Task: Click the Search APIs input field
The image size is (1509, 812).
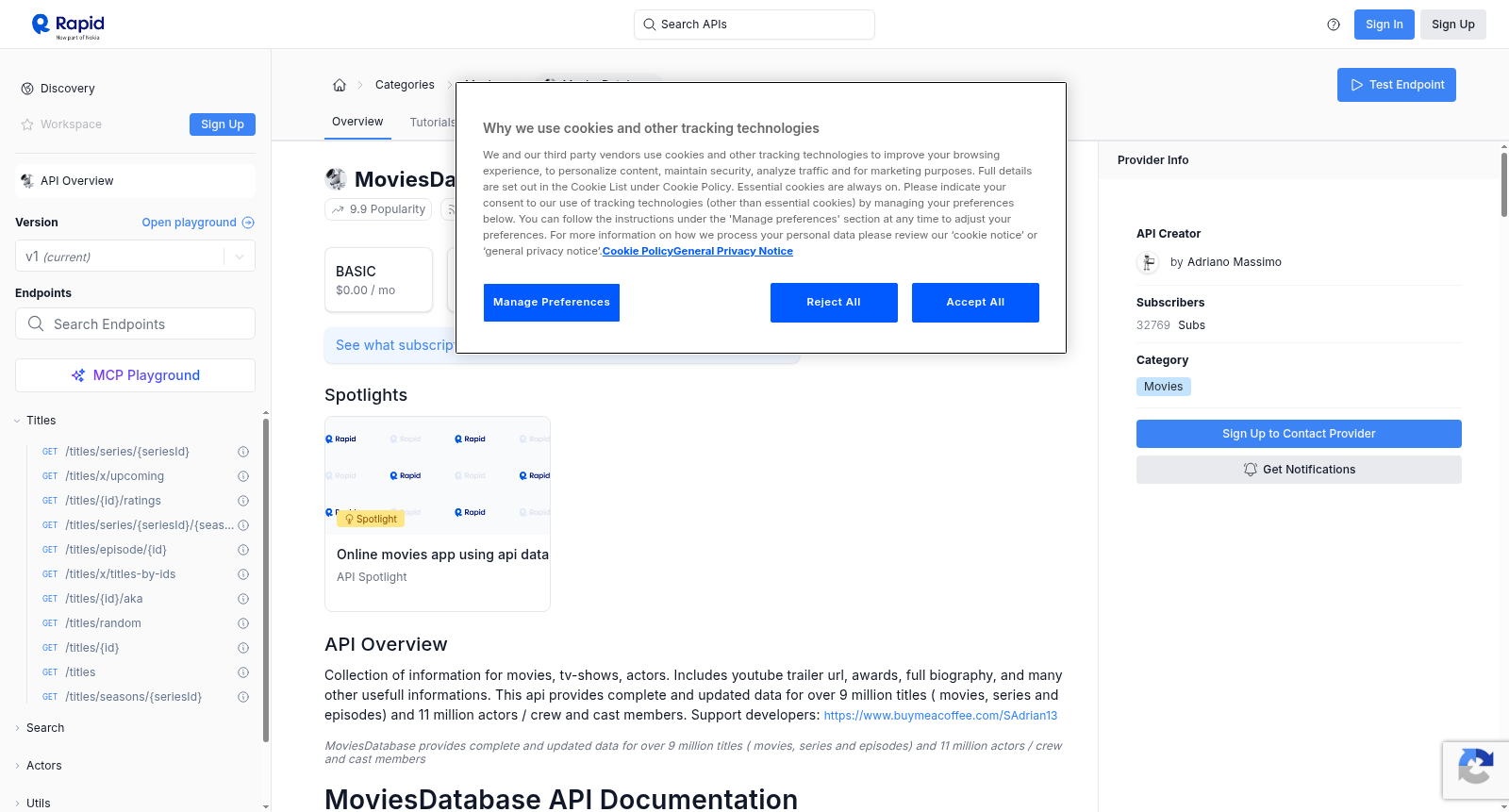Action: (754, 25)
